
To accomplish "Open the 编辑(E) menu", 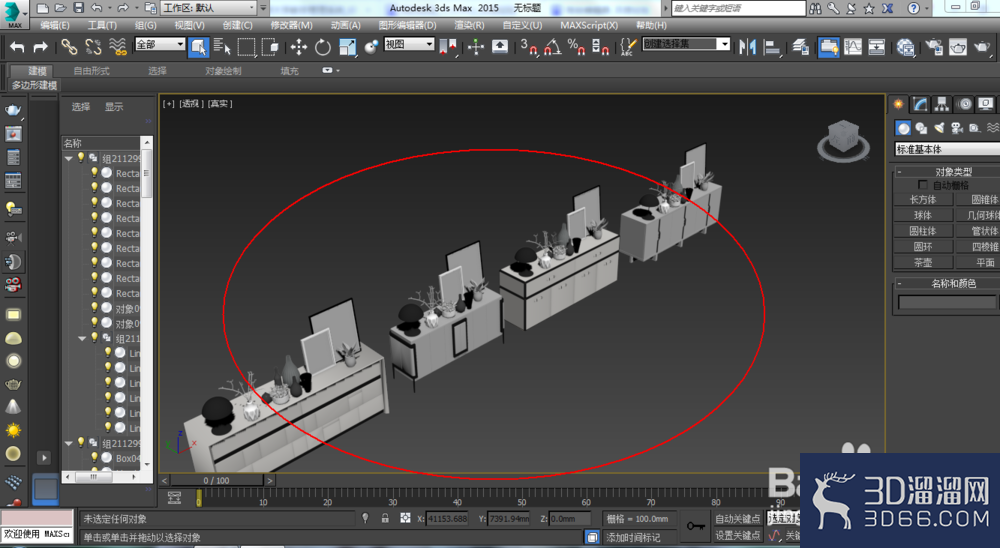I will pos(55,25).
